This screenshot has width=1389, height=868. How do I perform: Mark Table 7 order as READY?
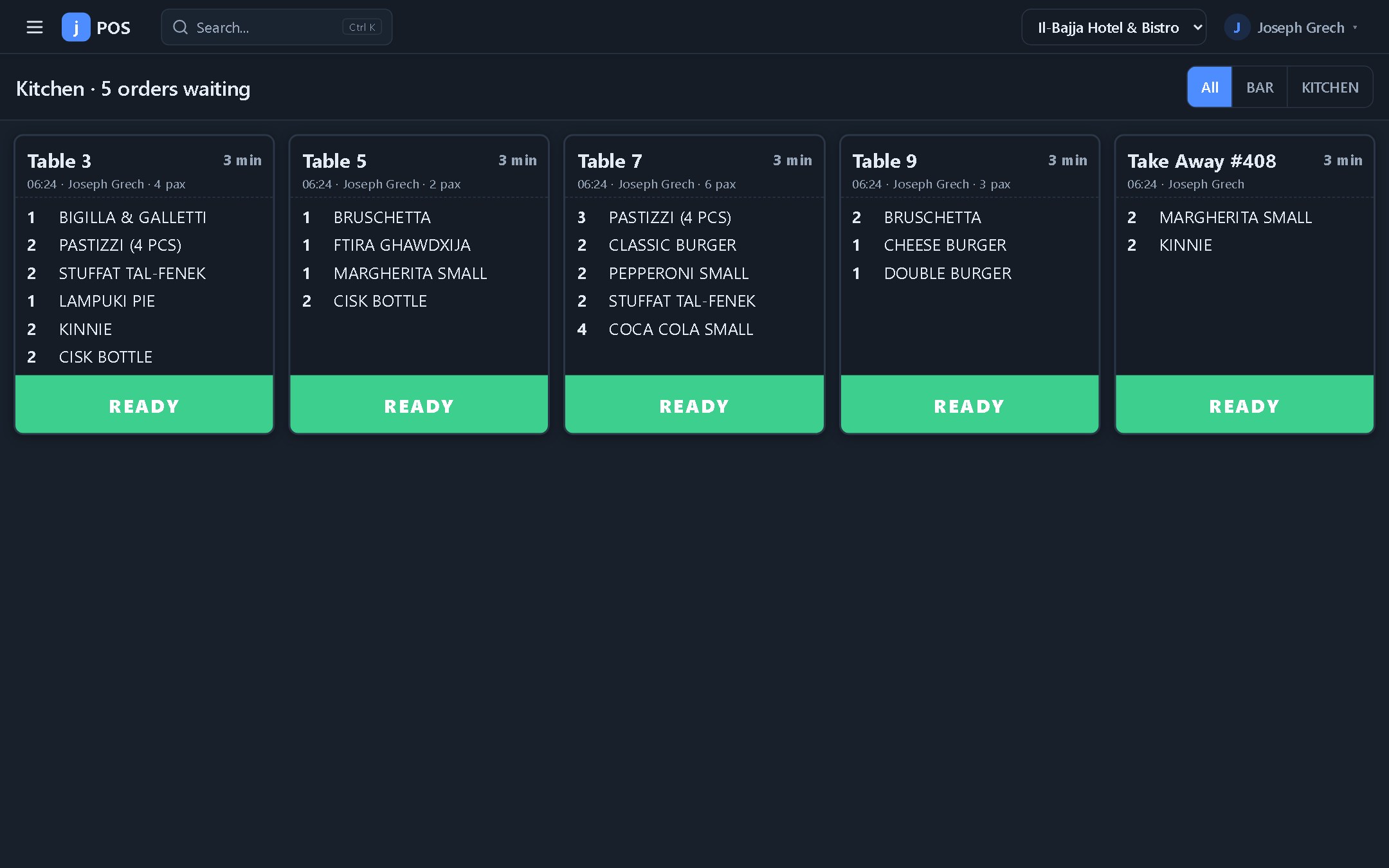click(694, 404)
